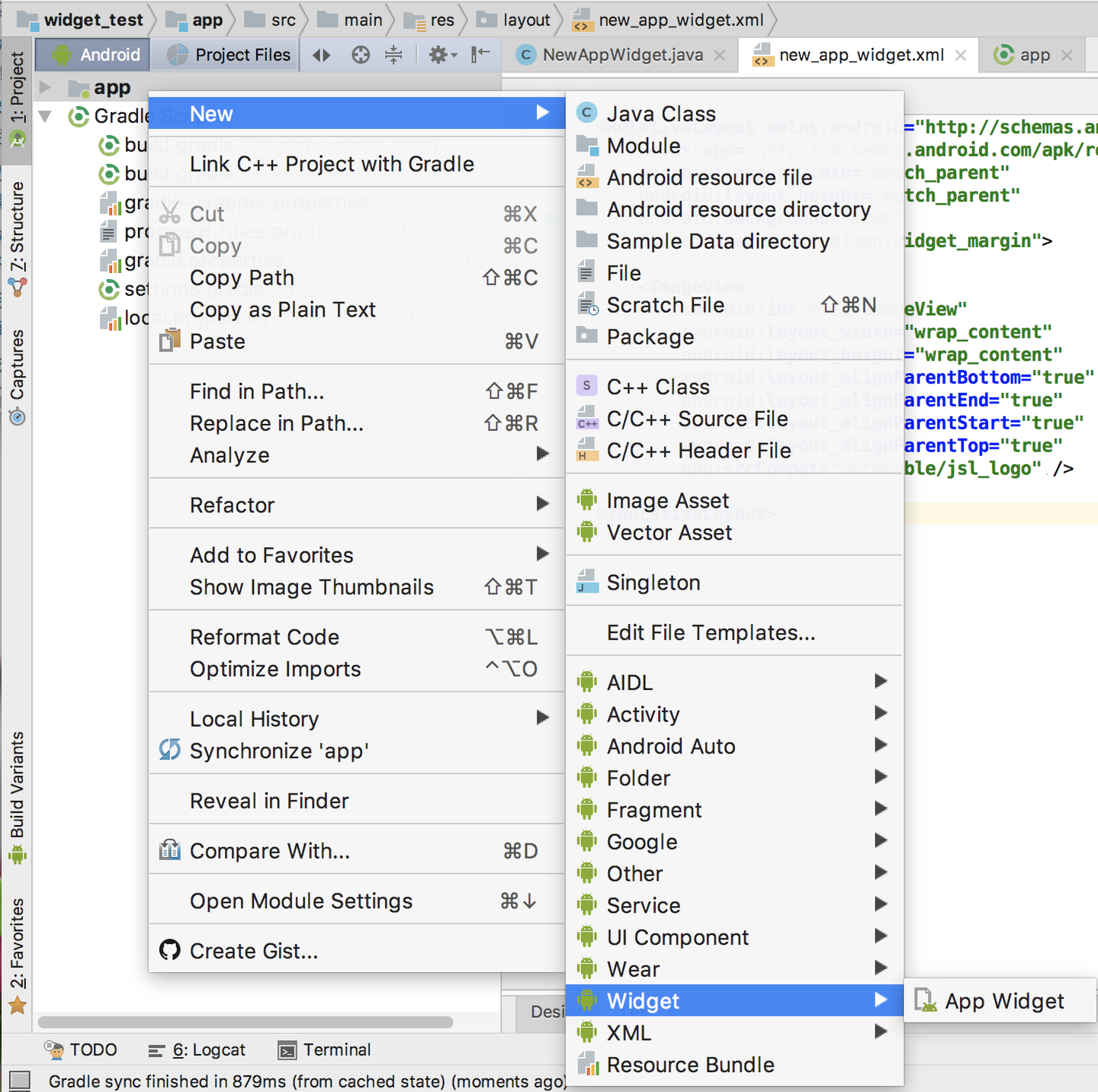The width and height of the screenshot is (1098, 1092).
Task: Click the Compare With diff icon
Action: click(x=170, y=850)
